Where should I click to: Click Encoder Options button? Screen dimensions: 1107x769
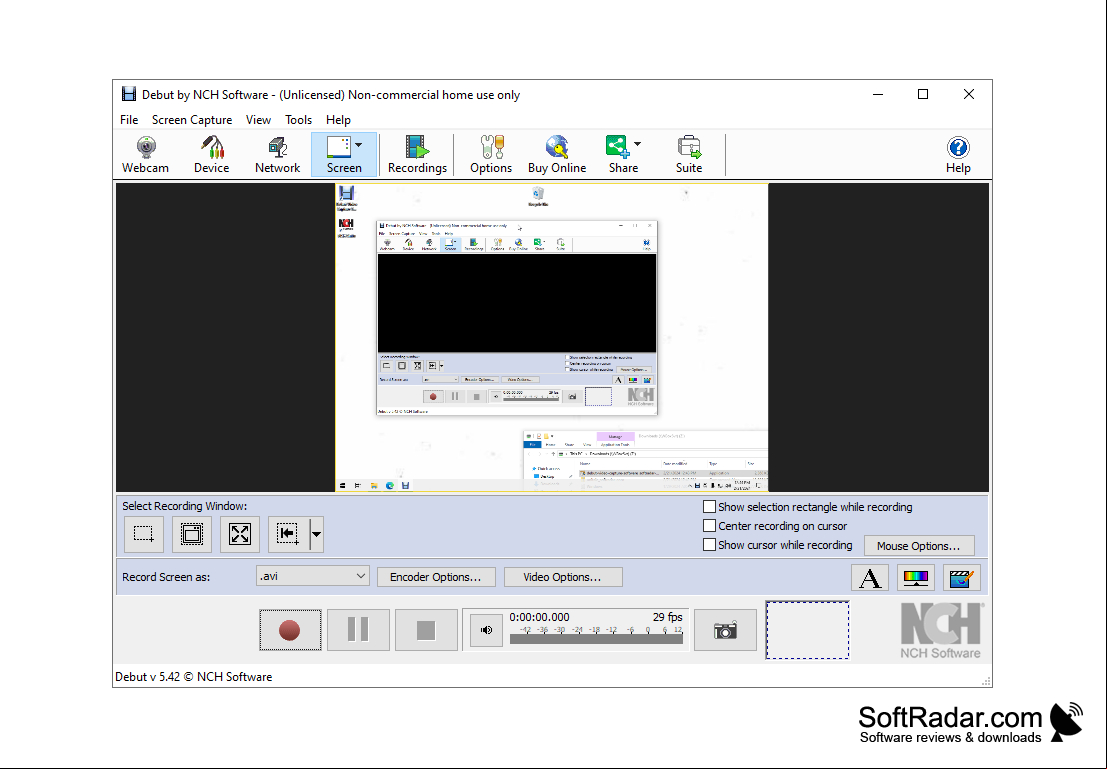point(436,577)
